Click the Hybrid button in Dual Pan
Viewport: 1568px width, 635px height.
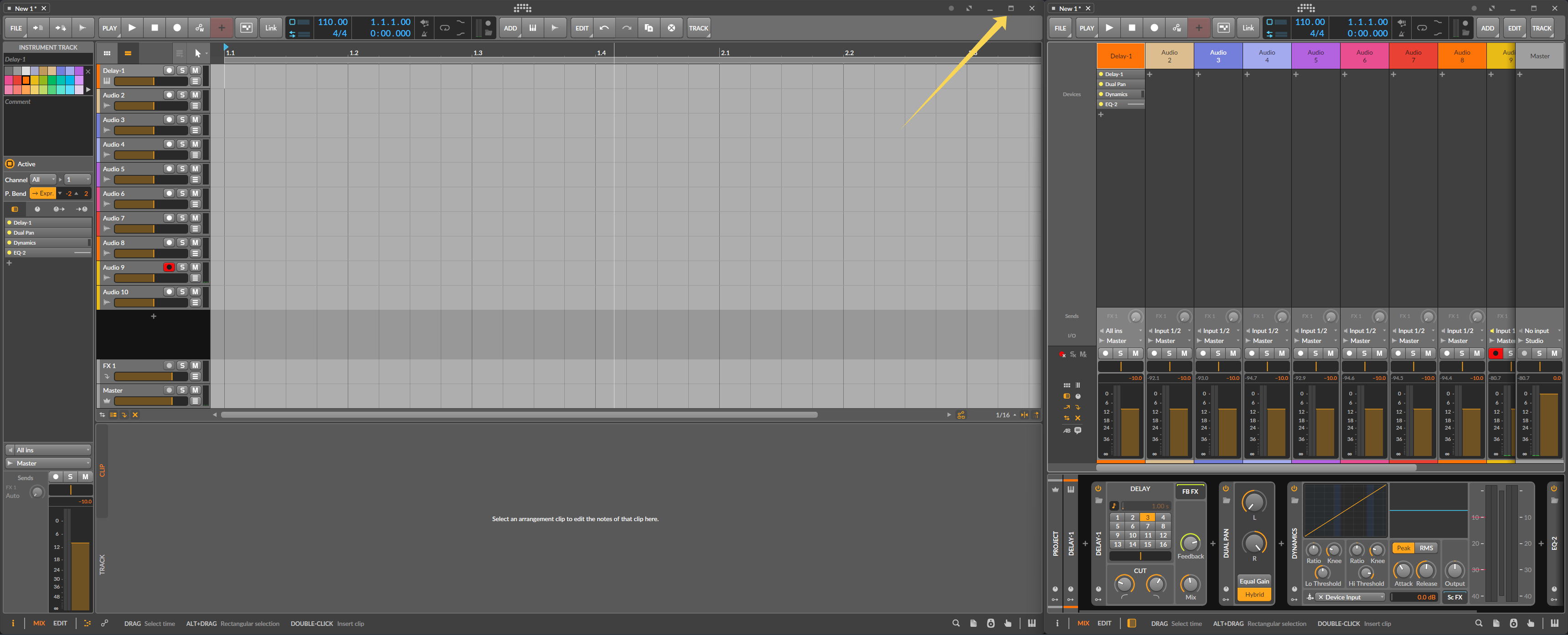(x=1254, y=595)
